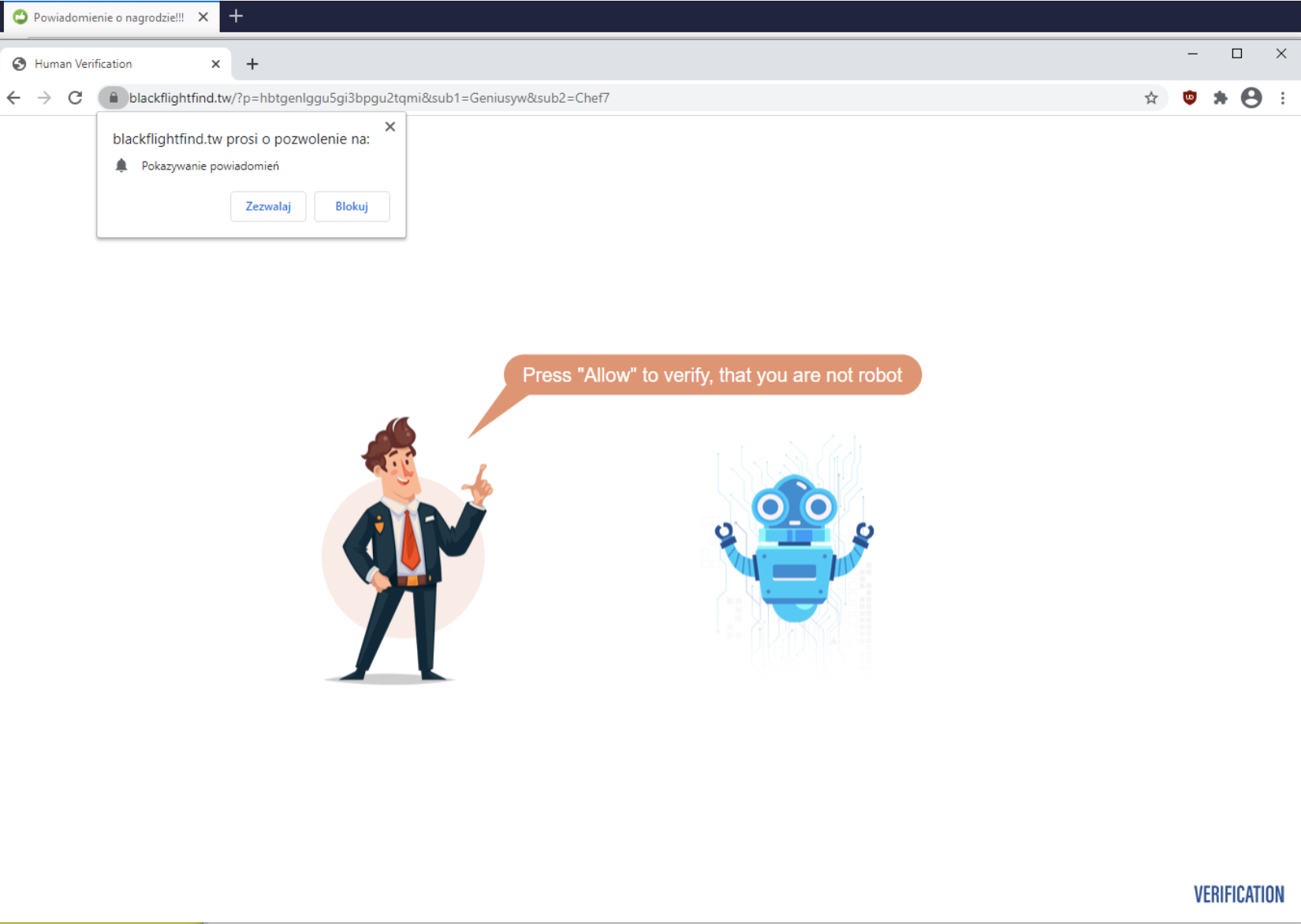The height and width of the screenshot is (924, 1301).
Task: Click the orange Press Allow speech bubble
Action: pos(712,375)
